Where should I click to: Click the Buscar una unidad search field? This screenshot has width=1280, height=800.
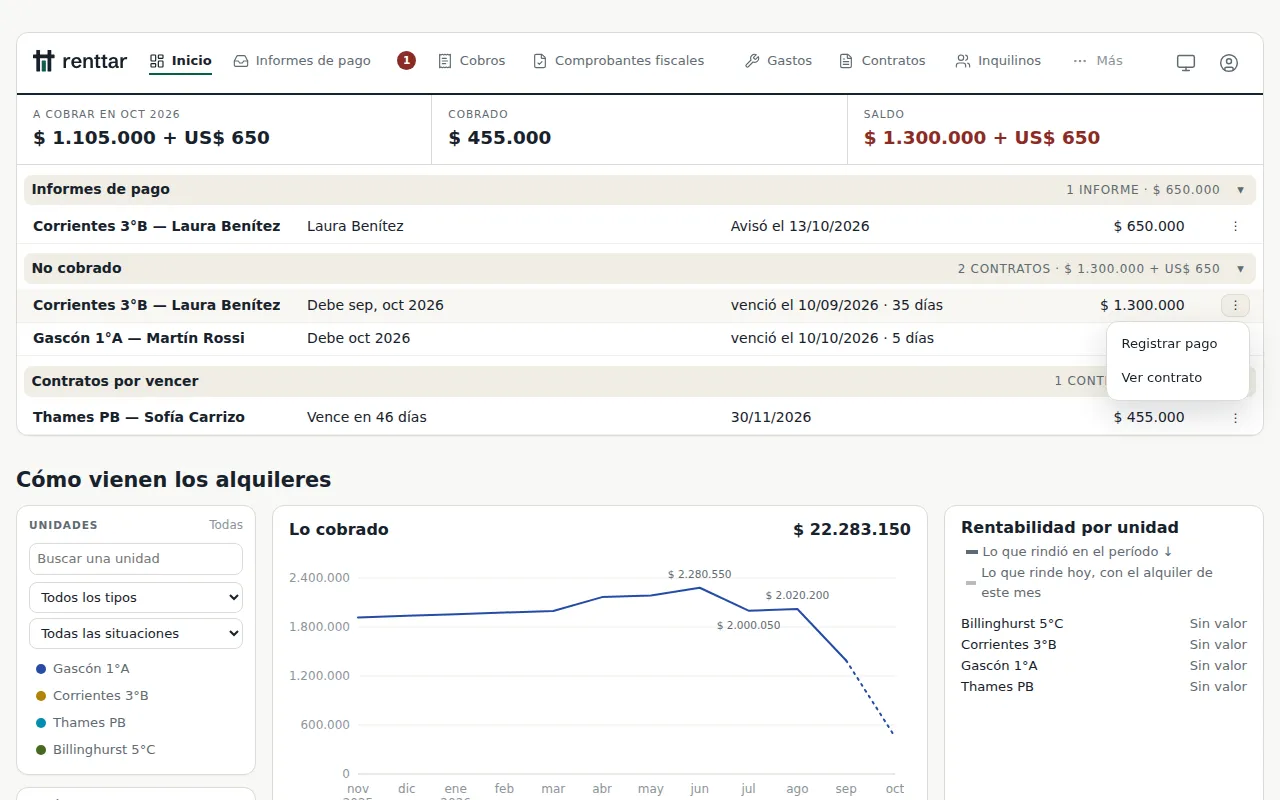[x=136, y=559]
